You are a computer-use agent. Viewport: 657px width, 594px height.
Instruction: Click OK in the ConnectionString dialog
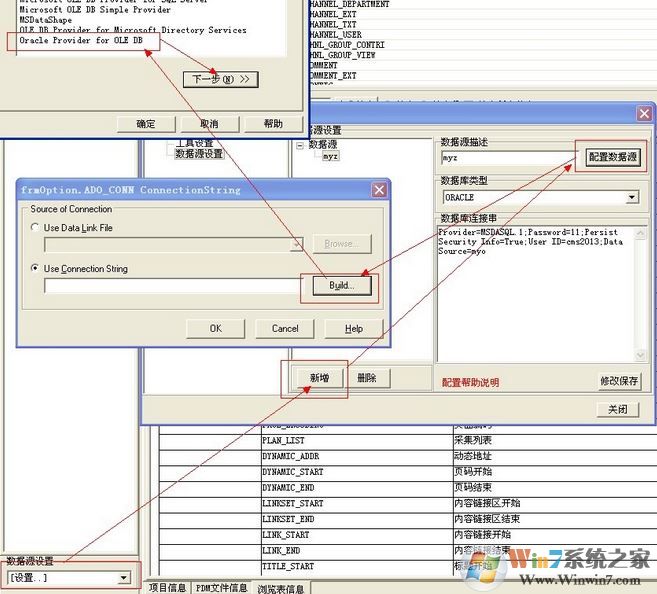216,328
